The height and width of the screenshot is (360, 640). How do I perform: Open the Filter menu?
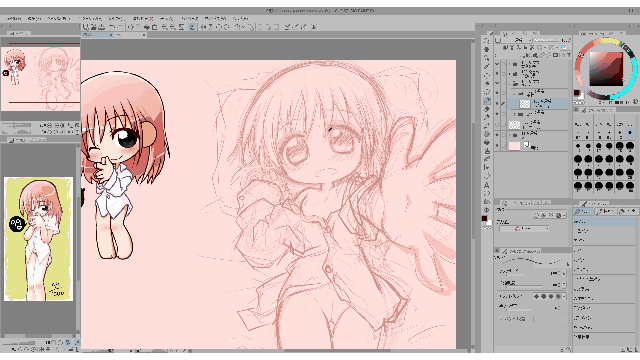coord(189,19)
